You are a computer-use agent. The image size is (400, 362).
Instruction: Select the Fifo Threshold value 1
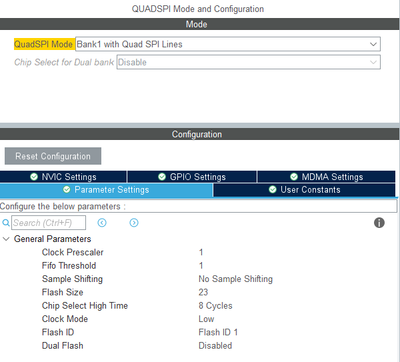201,266
